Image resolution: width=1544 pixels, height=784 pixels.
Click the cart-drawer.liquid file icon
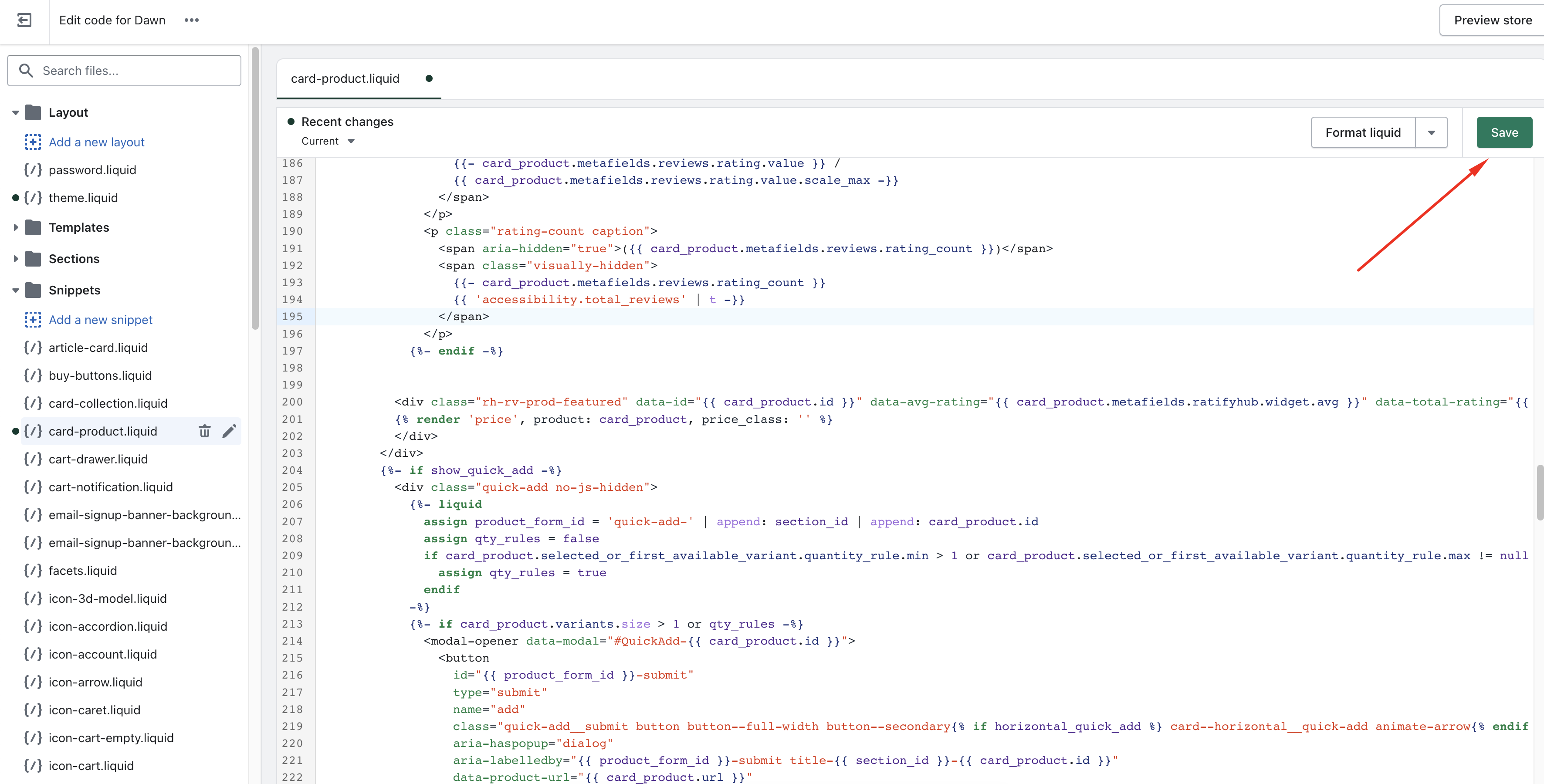[33, 459]
